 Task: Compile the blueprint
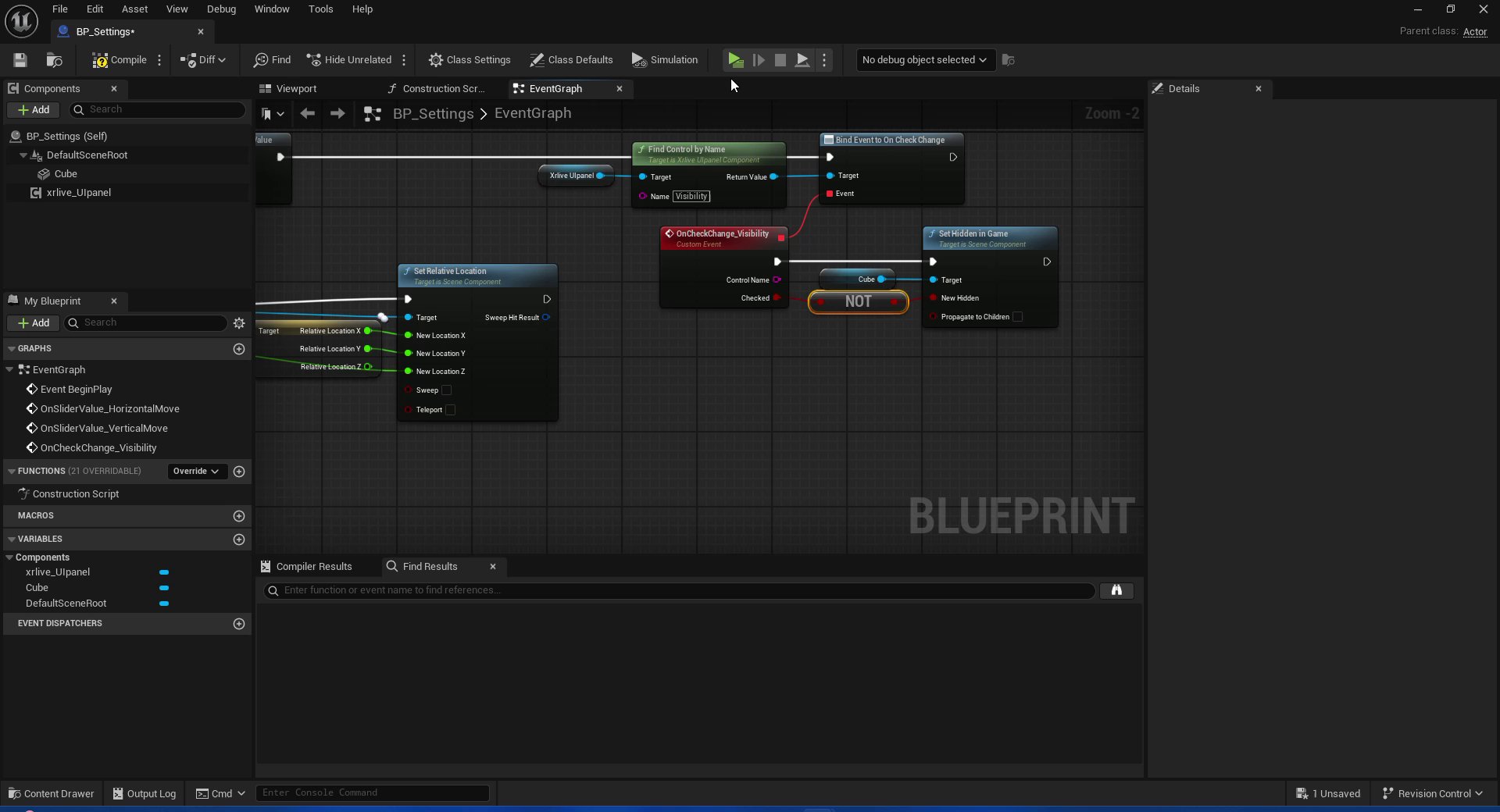pos(119,60)
